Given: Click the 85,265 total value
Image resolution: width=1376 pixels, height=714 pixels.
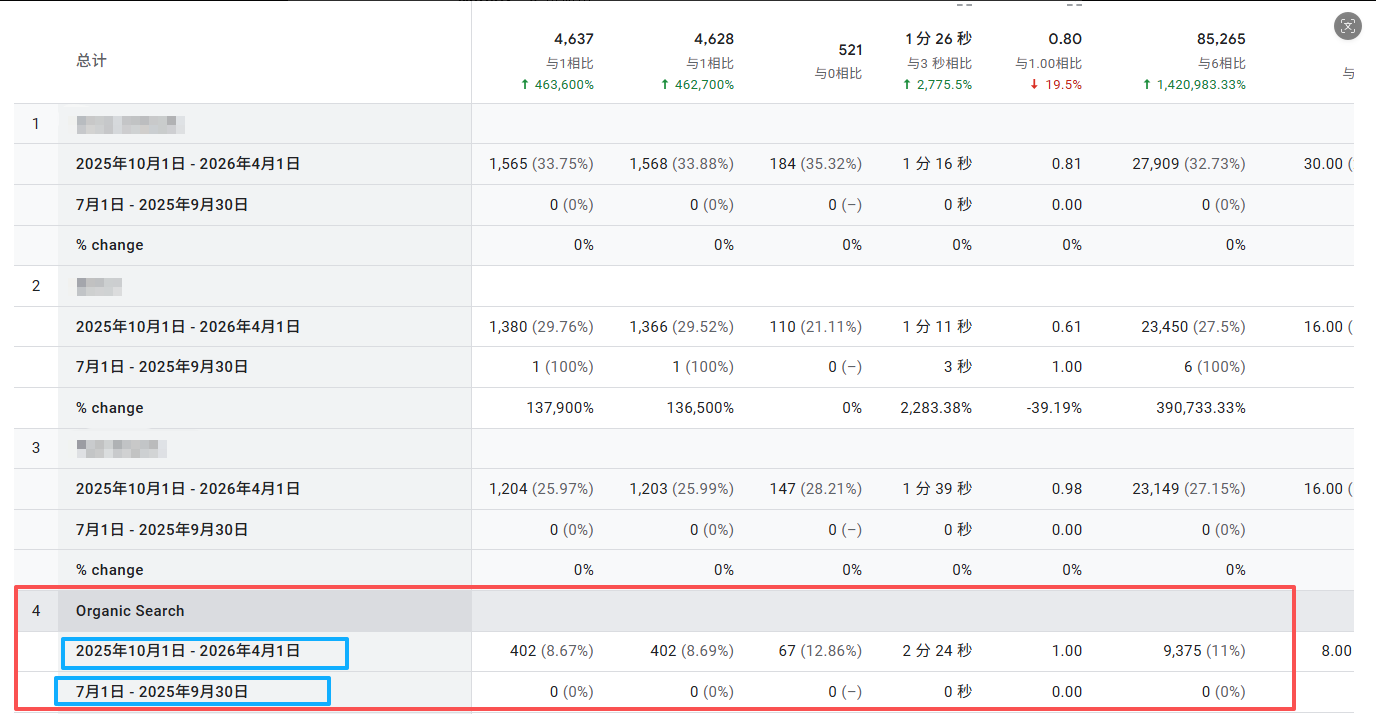Looking at the screenshot, I should point(1221,39).
